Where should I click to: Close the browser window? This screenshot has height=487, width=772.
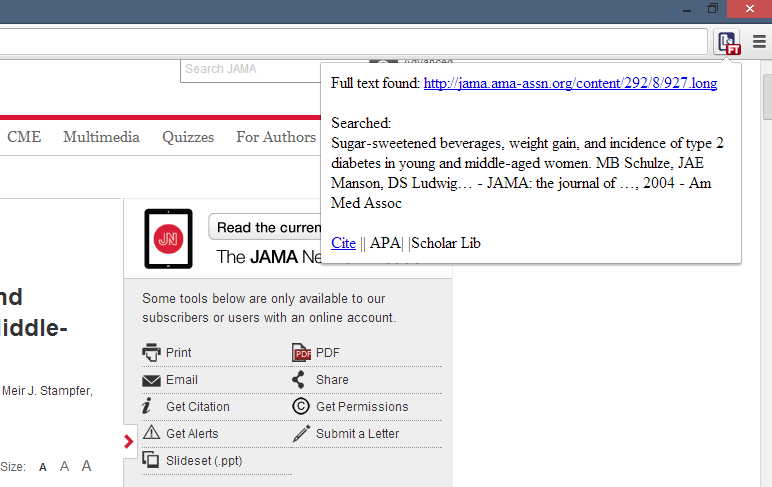[749, 8]
